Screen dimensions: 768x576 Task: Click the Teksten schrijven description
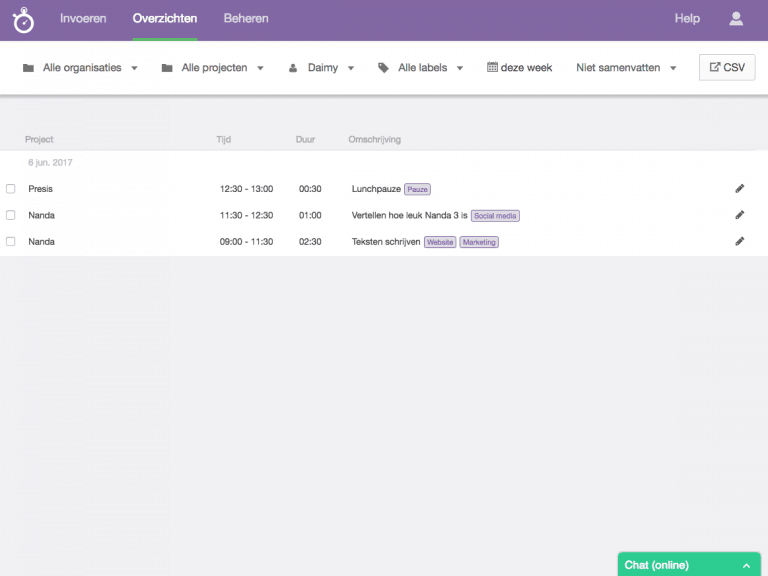(x=386, y=242)
